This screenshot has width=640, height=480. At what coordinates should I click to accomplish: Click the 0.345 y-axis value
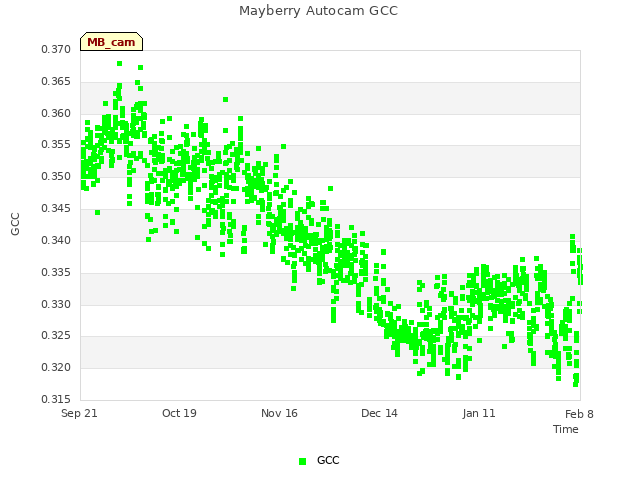[x=56, y=209]
